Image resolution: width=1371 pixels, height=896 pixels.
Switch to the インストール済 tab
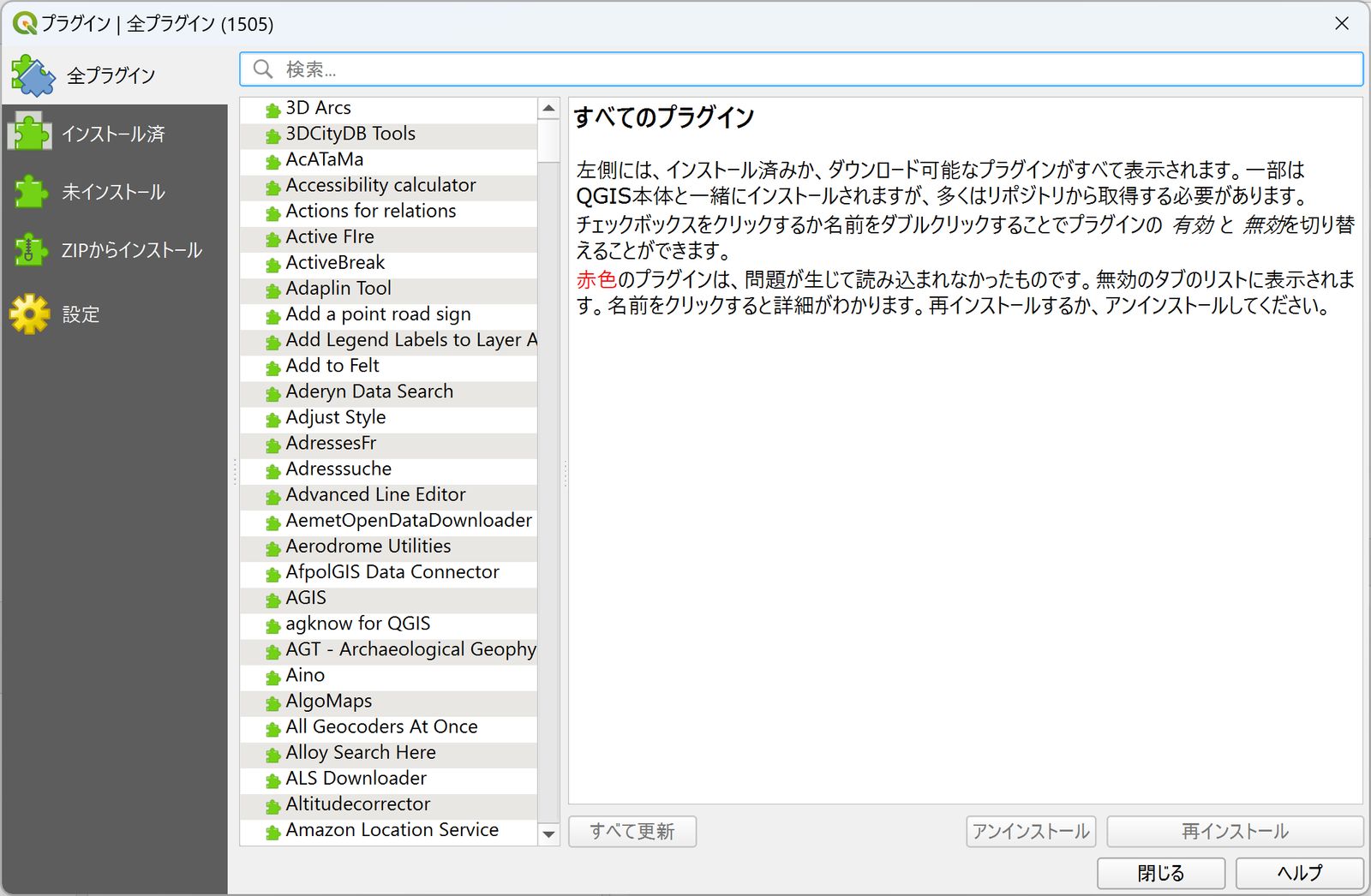[x=114, y=134]
